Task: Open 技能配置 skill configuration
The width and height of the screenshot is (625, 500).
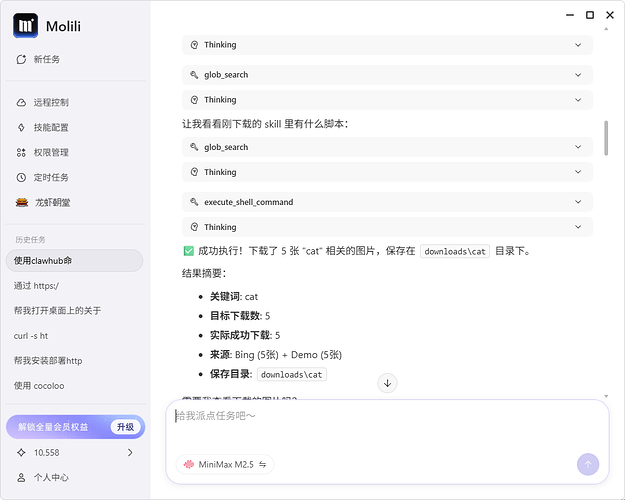Action: (x=50, y=128)
